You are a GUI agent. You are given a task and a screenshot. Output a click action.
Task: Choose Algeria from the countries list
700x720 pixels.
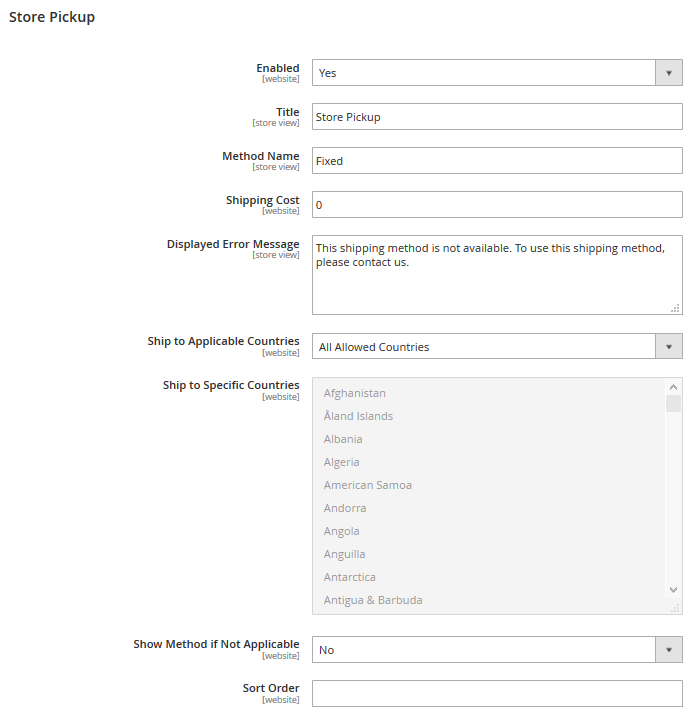[x=341, y=462]
